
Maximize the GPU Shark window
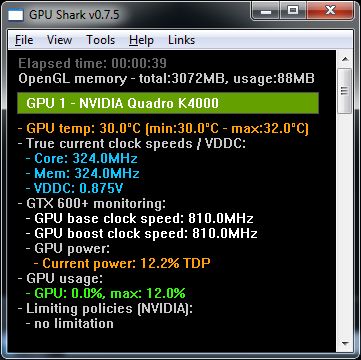pyautogui.click(x=293, y=11)
